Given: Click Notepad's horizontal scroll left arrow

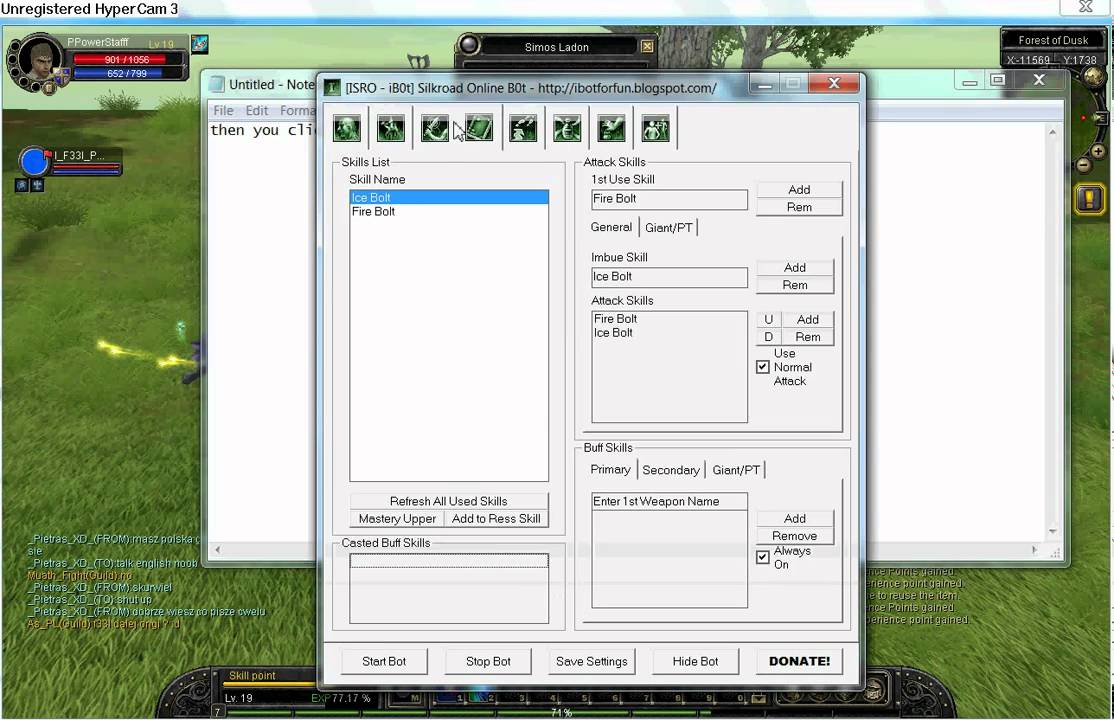Looking at the screenshot, I should pyautogui.click(x=217, y=549).
